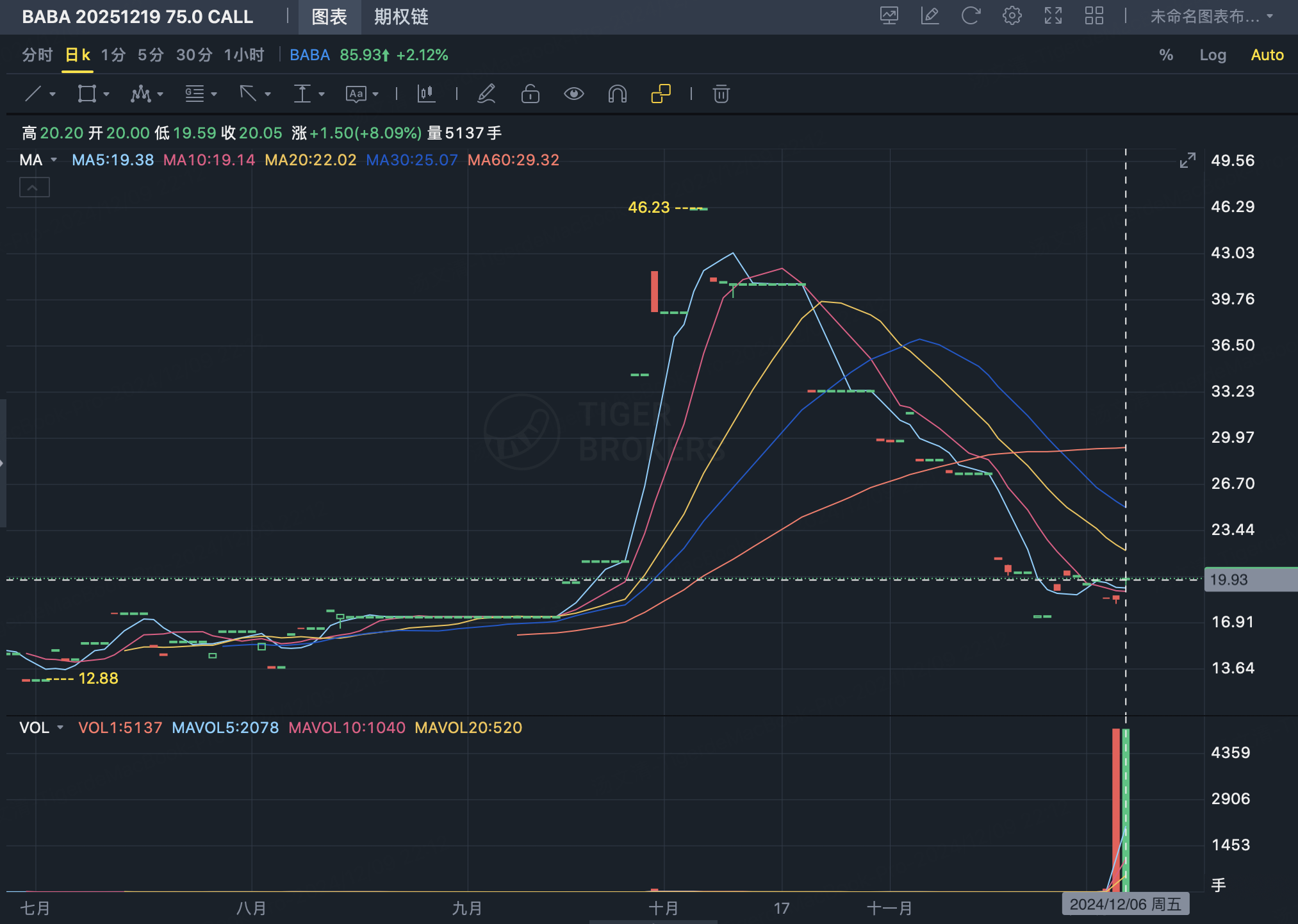The image size is (1298, 924).
Task: Click the 2024/12/06 周五 date label
Action: pos(1126,904)
